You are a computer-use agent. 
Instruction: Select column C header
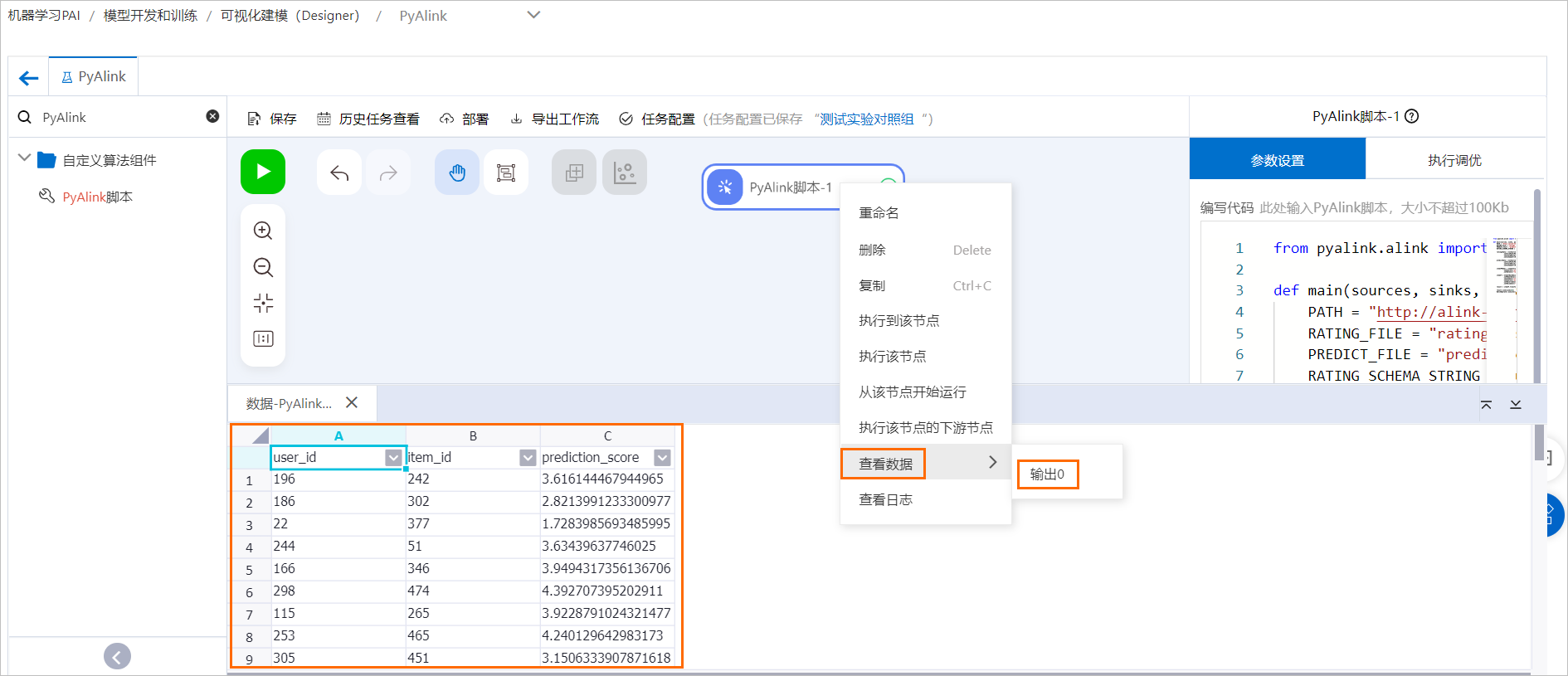pos(607,435)
